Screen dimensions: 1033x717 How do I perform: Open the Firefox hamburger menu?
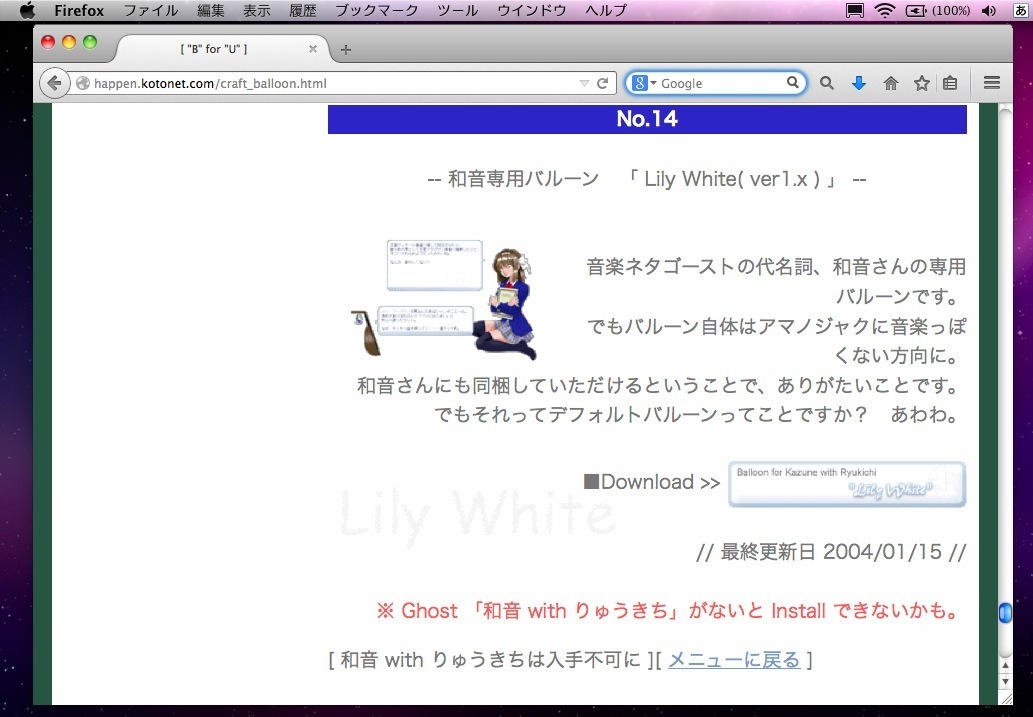click(x=992, y=84)
